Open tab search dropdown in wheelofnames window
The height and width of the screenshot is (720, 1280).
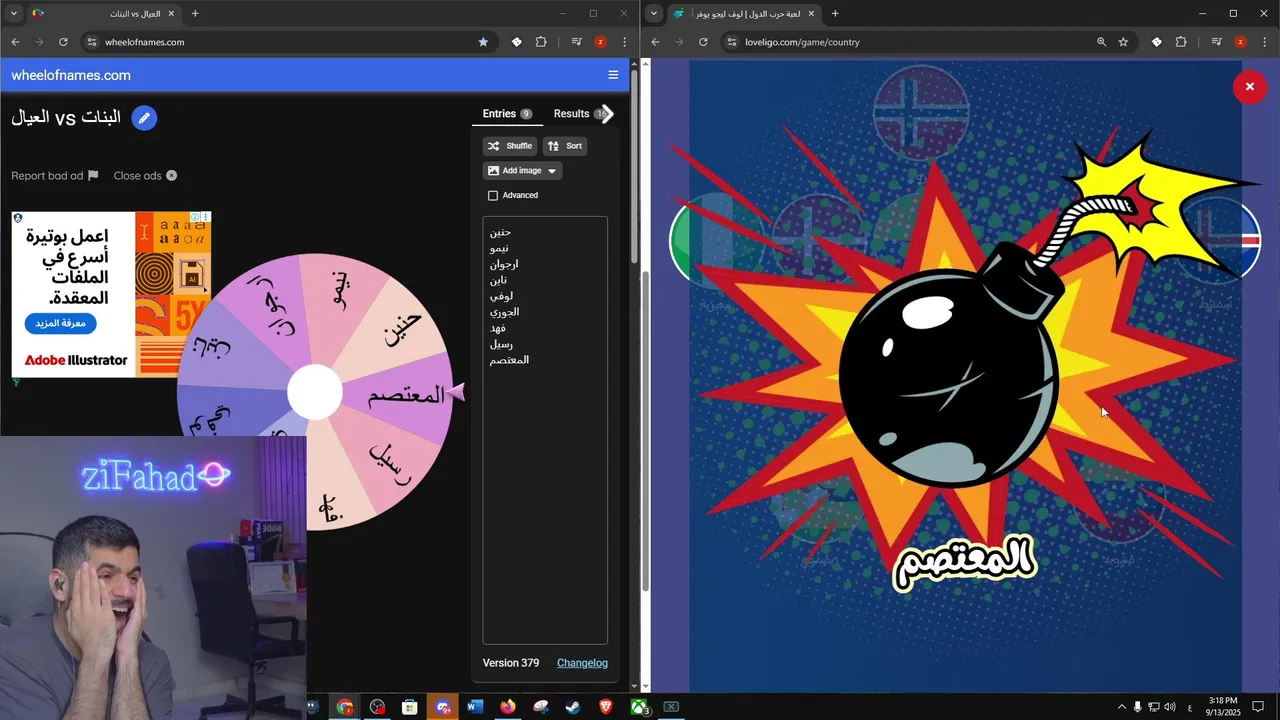13,13
